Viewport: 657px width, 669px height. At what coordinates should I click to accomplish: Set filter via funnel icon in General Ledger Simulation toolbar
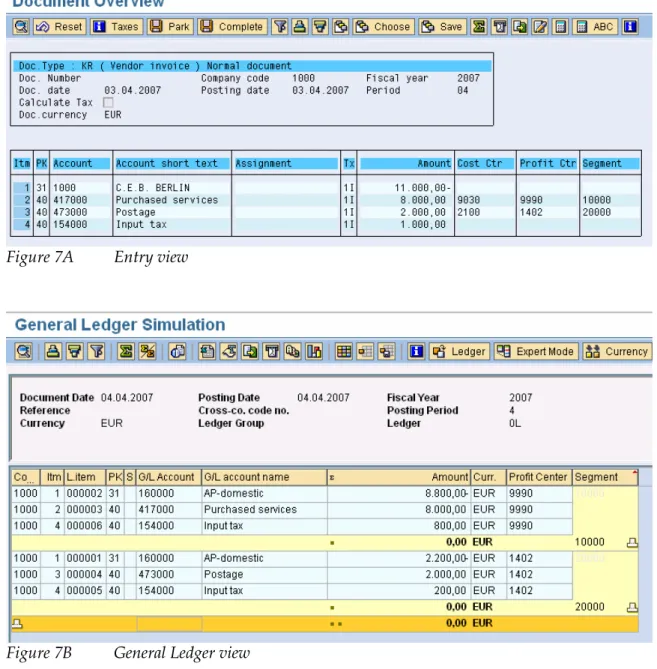(x=96, y=352)
